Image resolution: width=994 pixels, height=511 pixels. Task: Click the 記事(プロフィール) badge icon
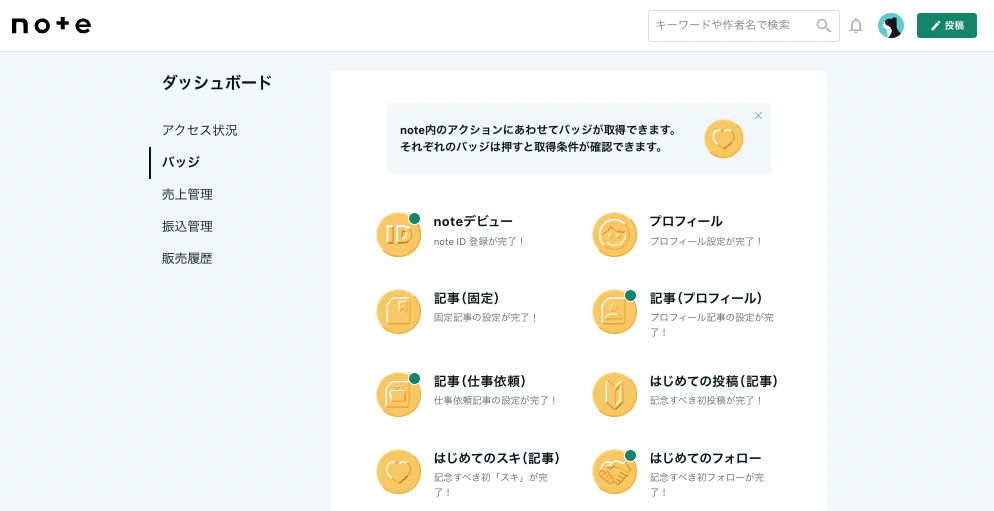point(614,312)
